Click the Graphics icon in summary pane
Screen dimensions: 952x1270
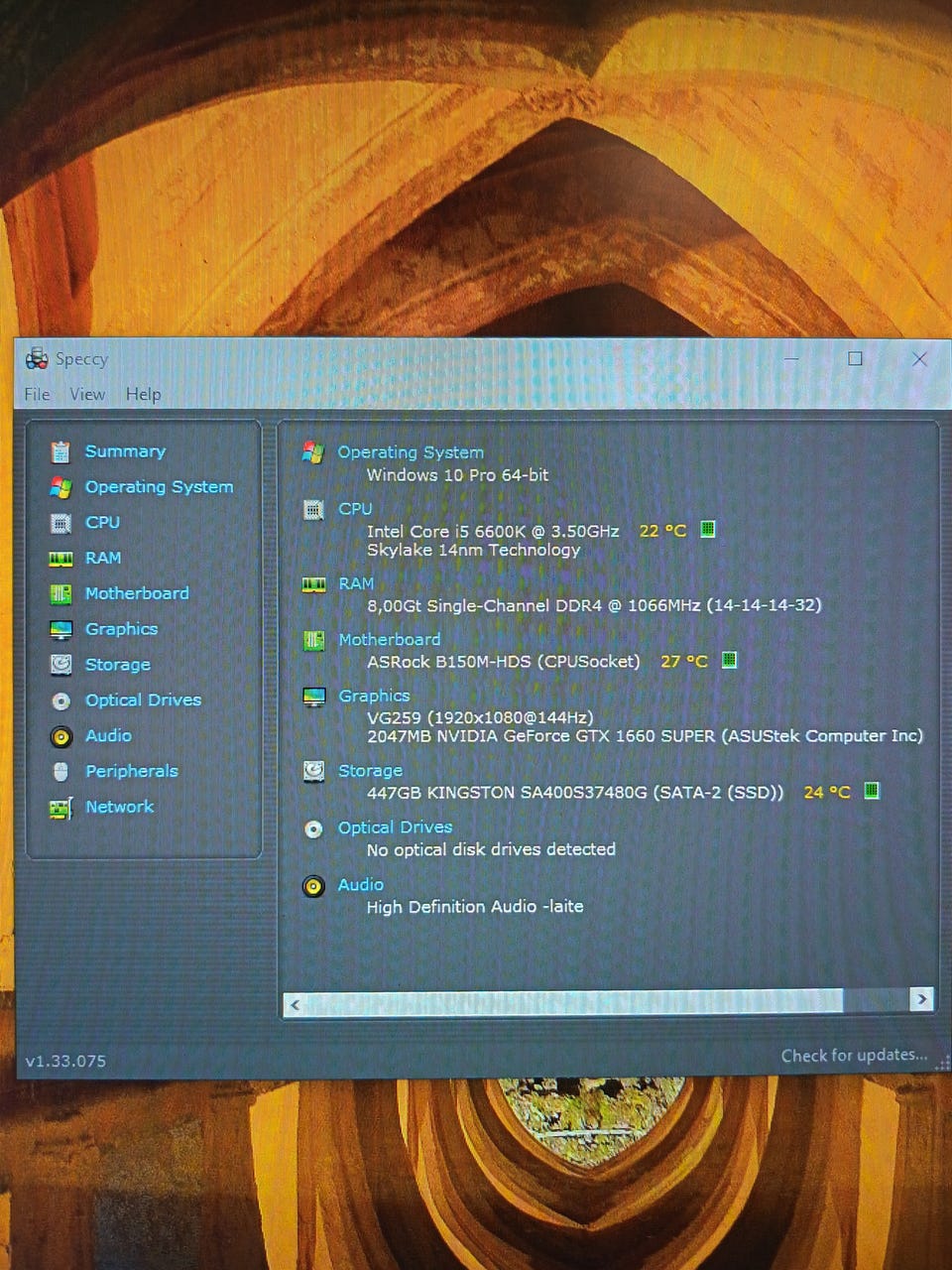[313, 697]
